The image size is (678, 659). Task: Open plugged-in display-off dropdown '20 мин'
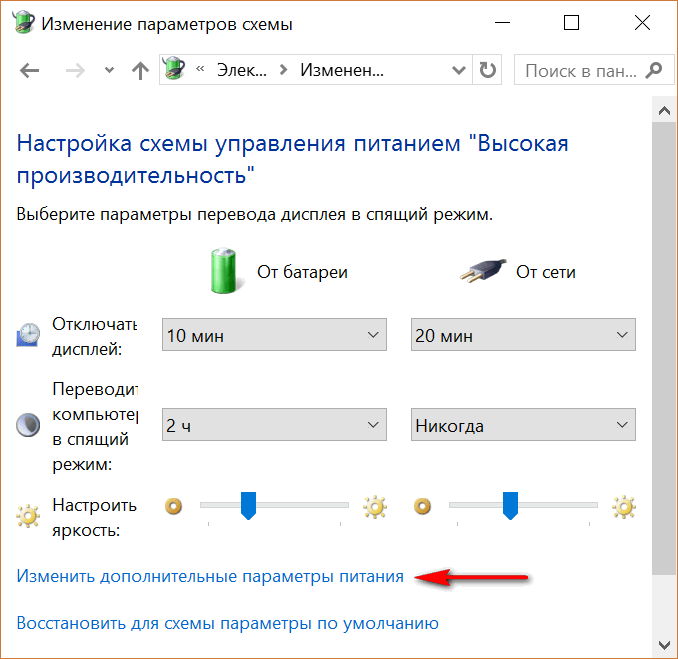coord(523,335)
